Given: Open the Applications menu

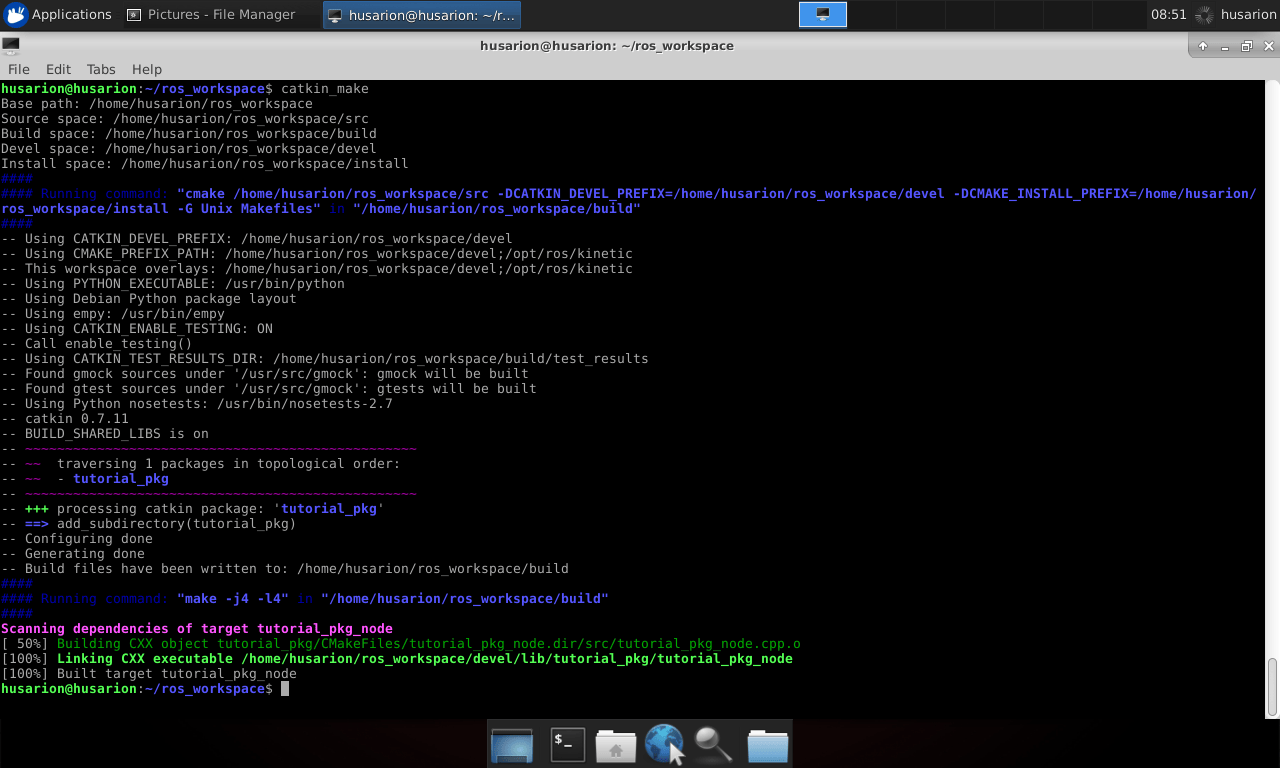Looking at the screenshot, I should 58,15.
